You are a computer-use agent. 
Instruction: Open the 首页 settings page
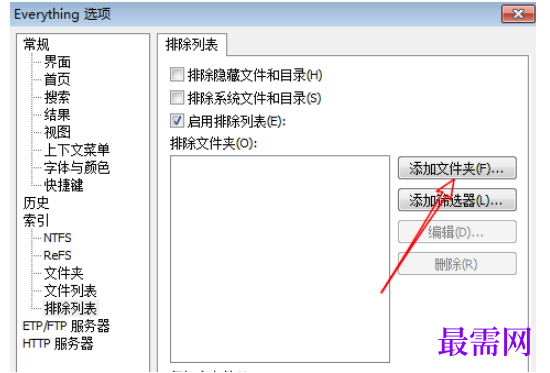tap(57, 80)
